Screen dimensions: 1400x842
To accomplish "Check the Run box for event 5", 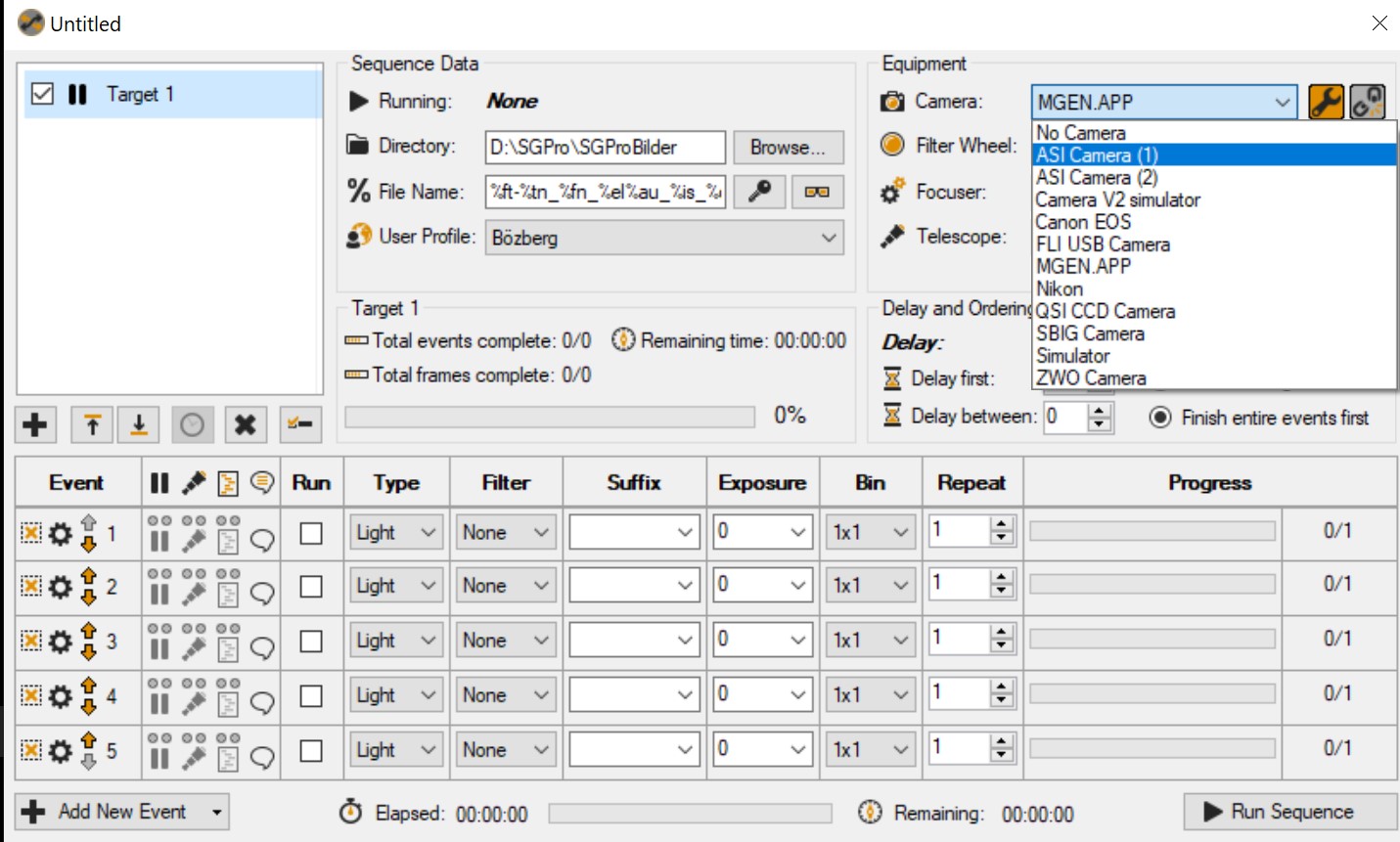I will point(311,750).
